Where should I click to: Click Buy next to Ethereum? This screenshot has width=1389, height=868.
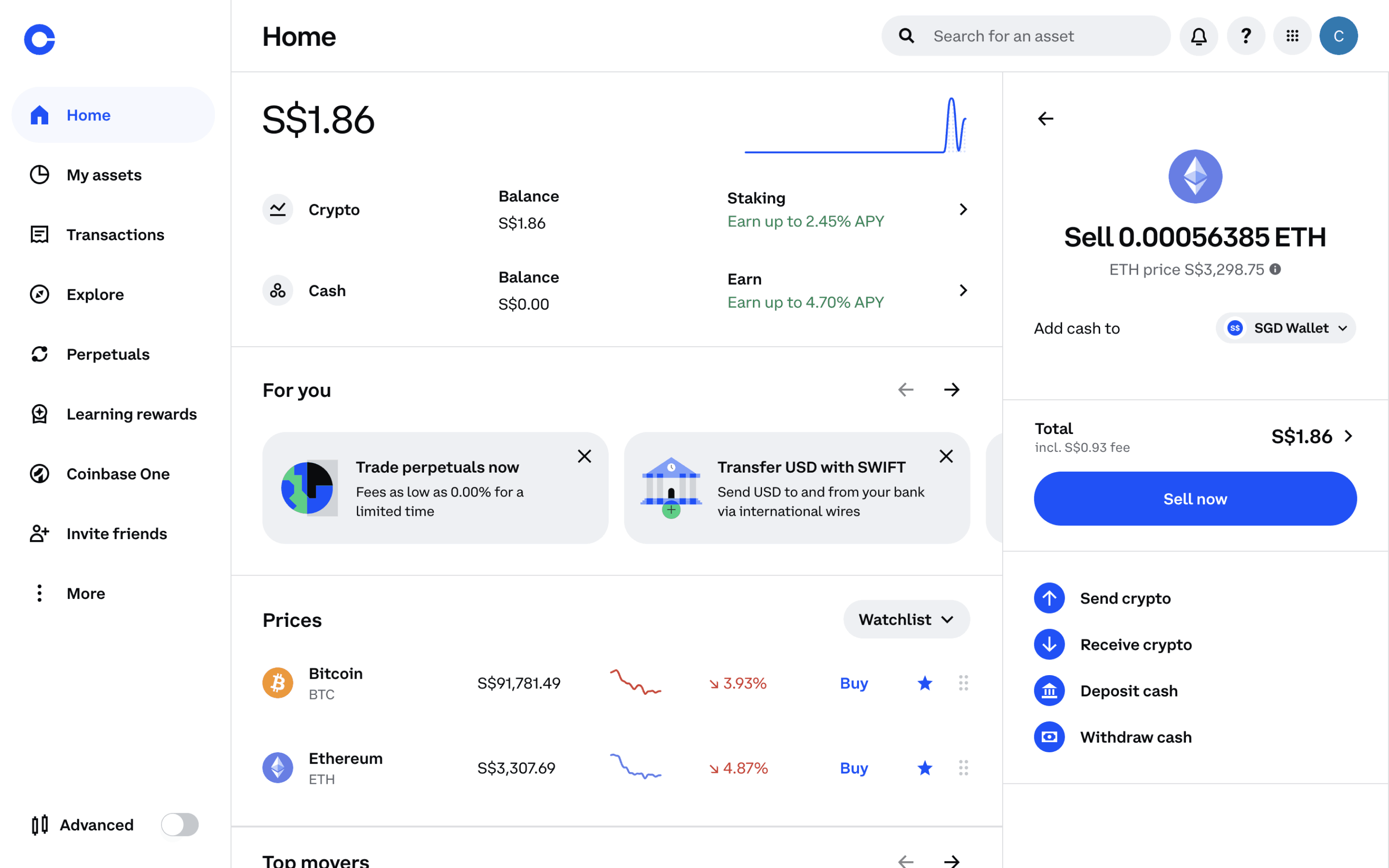click(853, 768)
